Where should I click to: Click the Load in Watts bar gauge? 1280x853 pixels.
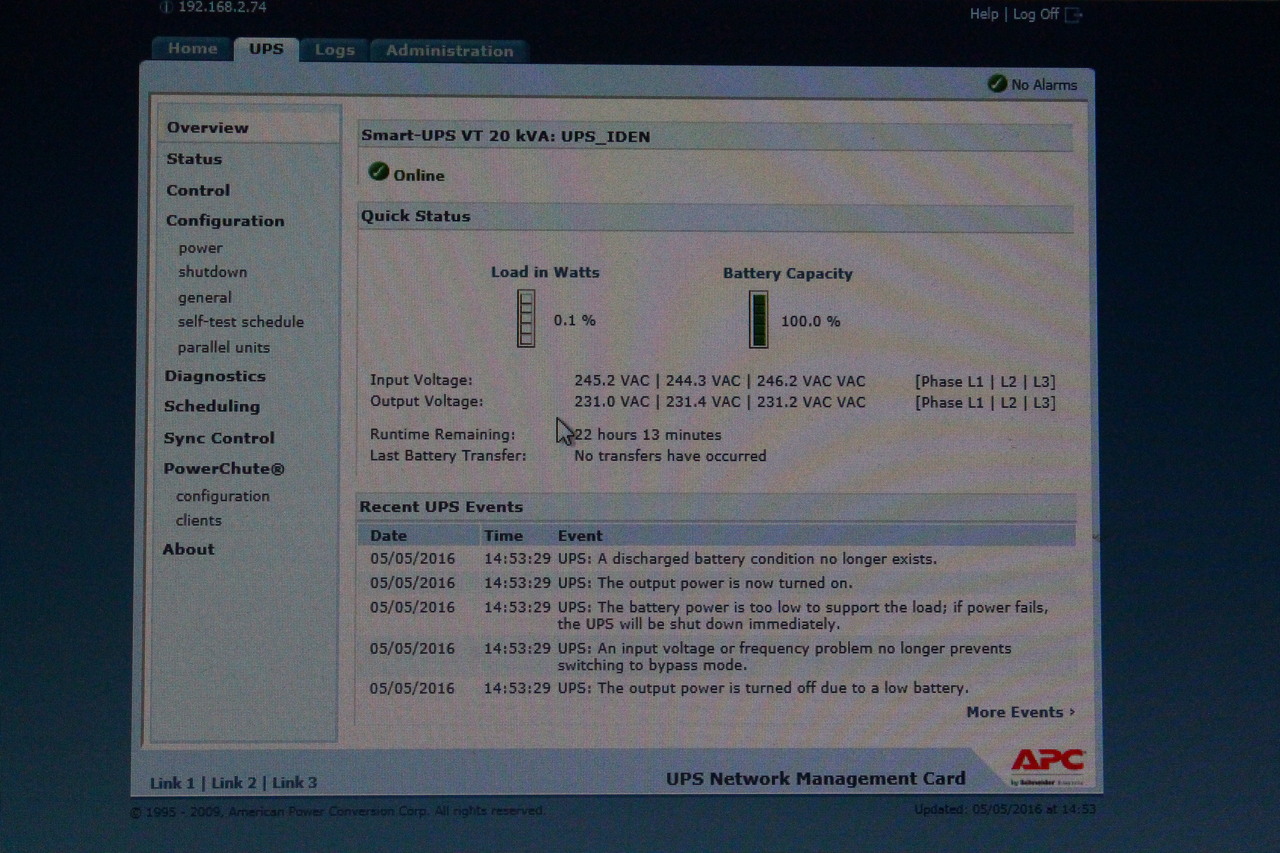[526, 319]
